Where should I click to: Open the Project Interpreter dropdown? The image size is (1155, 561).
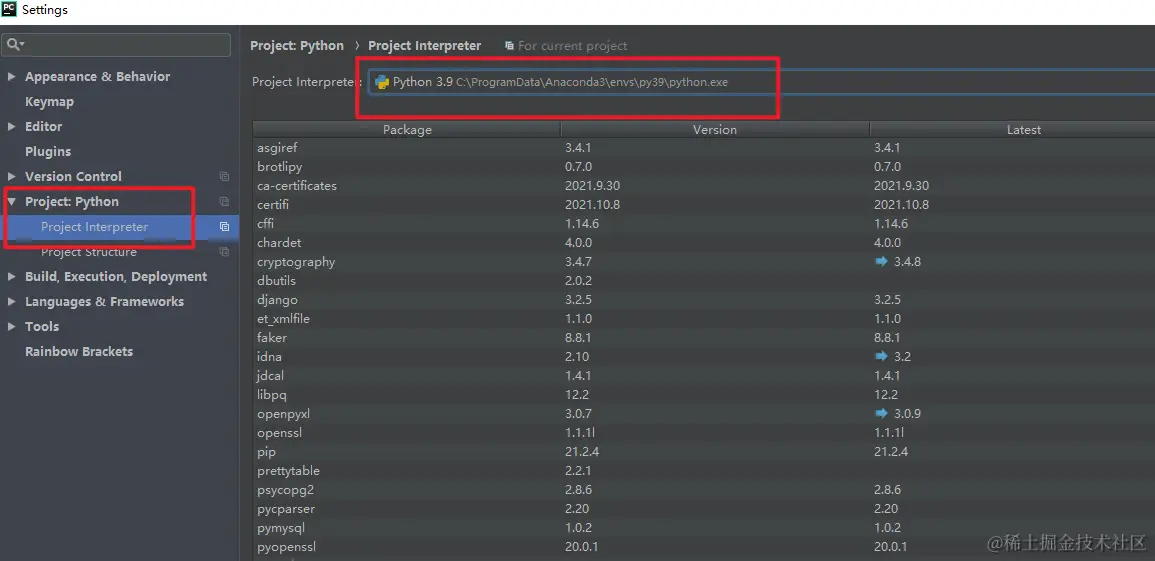(762, 82)
